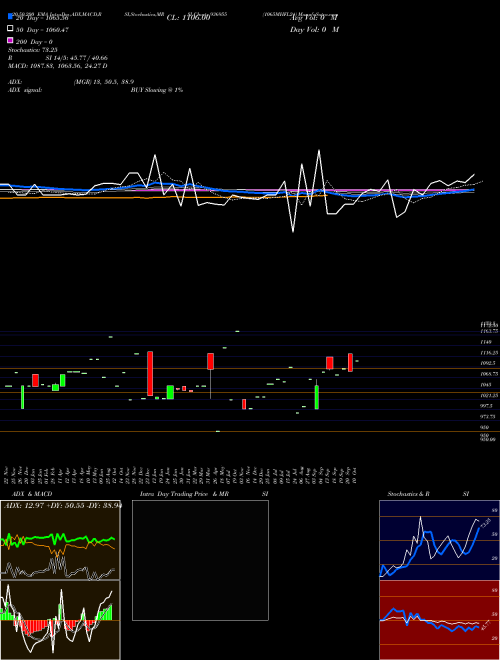This screenshot has width=500, height=660.
Task: Select the 'SI 14/3: 45.77 / 49.66' reading
Action: [x=77, y=58]
